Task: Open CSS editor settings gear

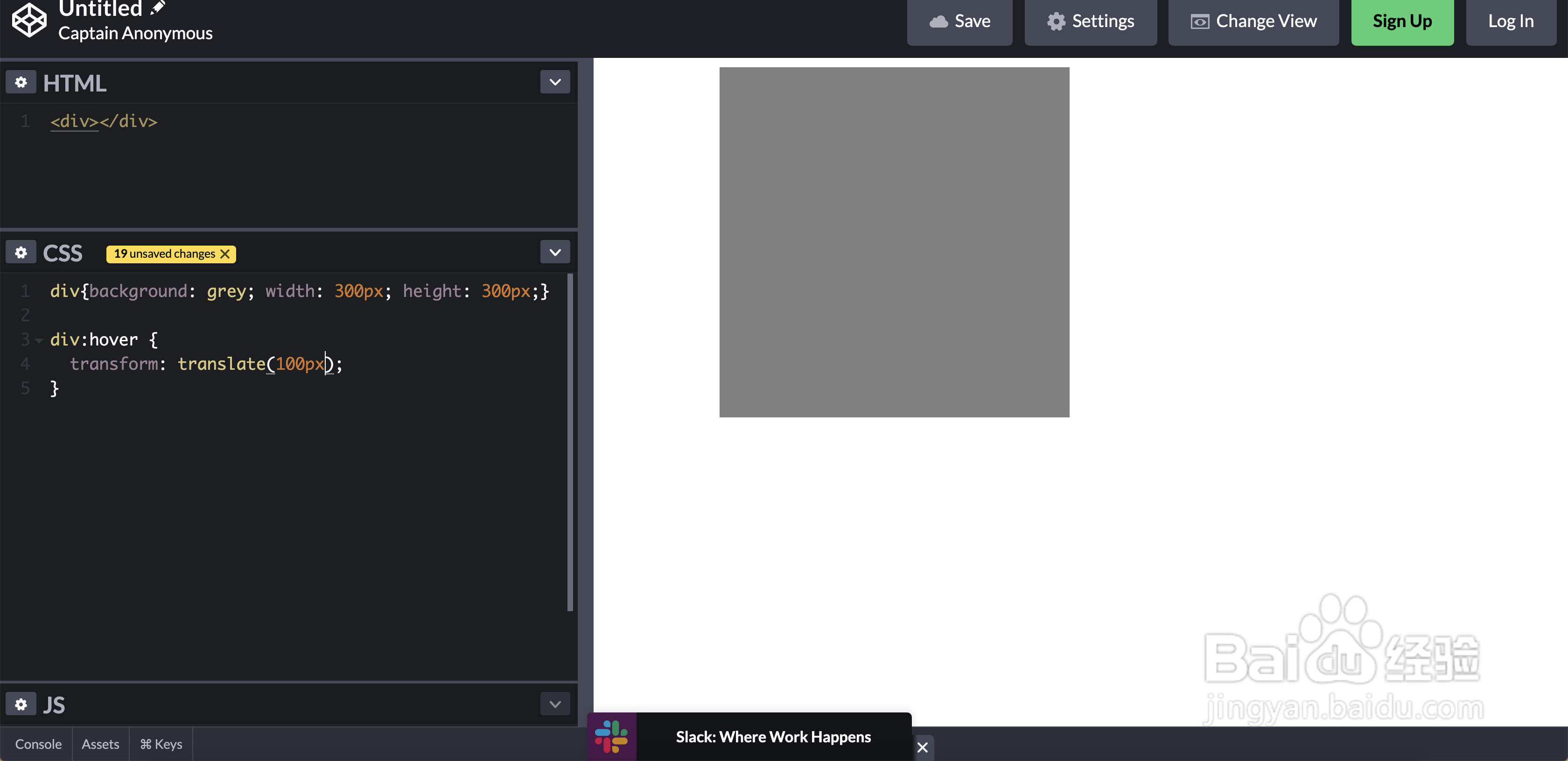Action: click(x=21, y=253)
